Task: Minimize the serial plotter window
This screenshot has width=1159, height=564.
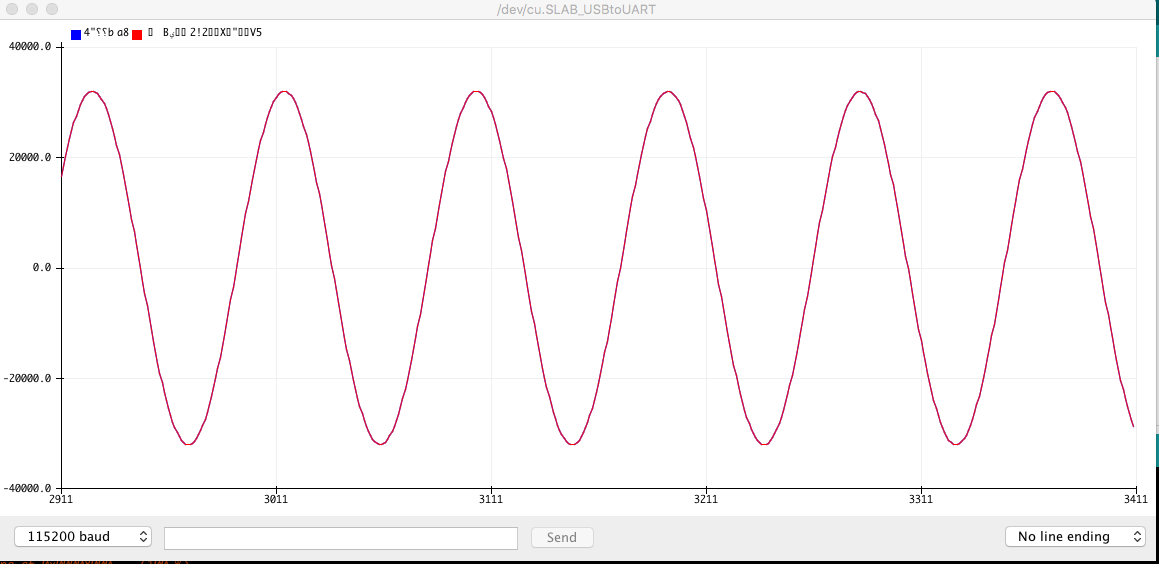Action: coord(31,9)
